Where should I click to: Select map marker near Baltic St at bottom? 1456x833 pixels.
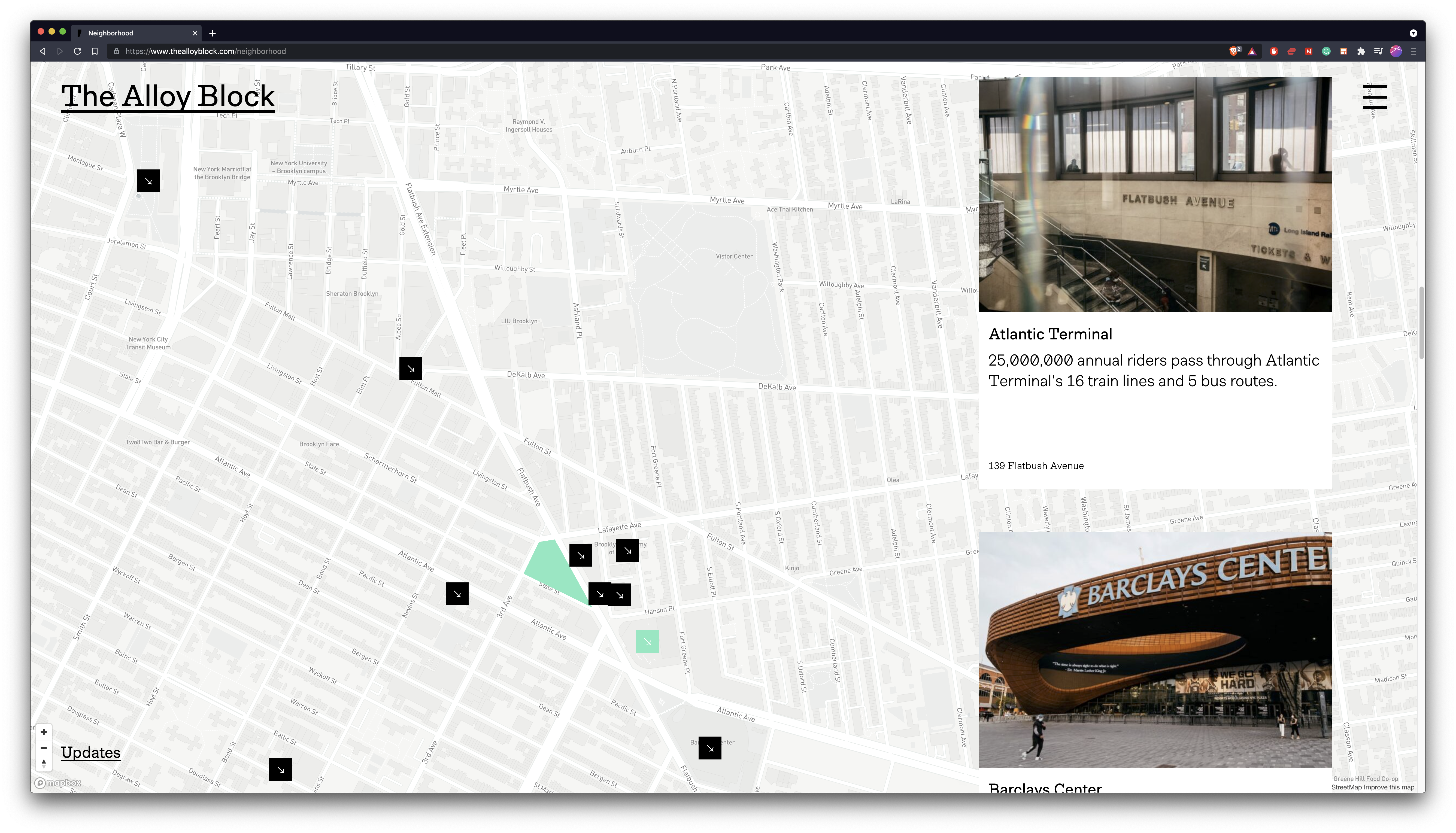pos(280,770)
